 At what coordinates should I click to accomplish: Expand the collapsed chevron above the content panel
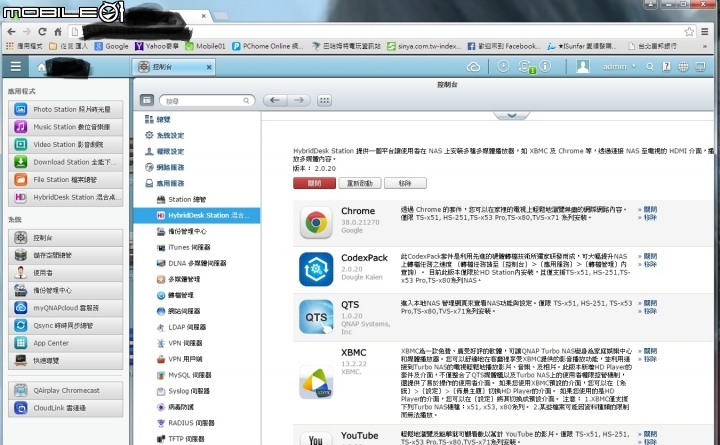click(x=512, y=115)
